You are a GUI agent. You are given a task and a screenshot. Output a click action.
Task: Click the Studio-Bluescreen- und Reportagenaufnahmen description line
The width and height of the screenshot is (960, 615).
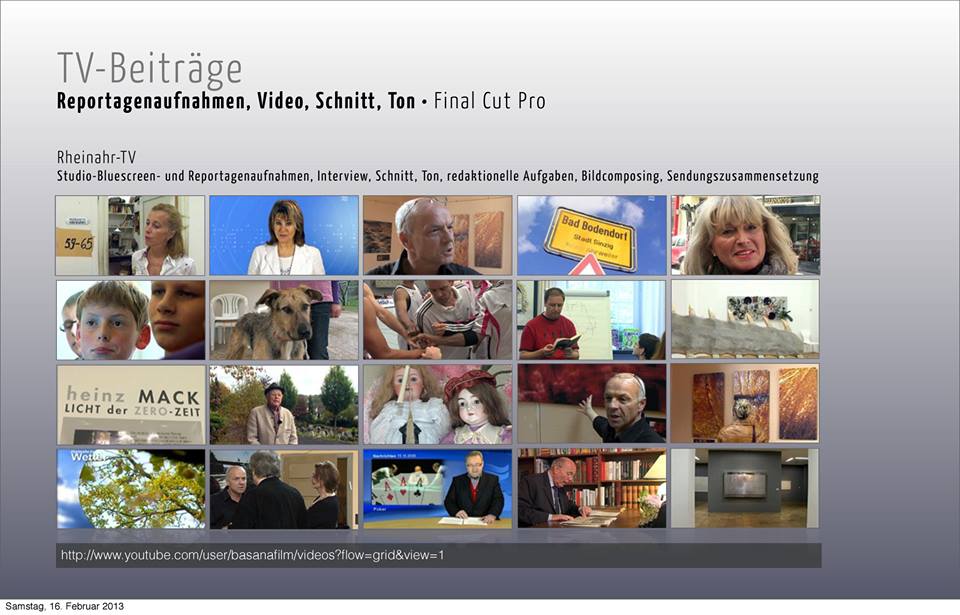438,176
